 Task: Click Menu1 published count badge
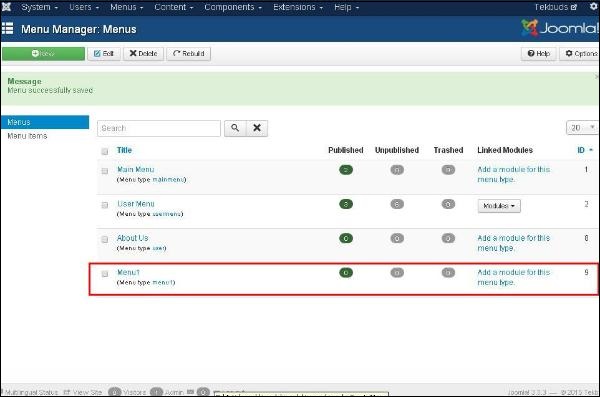346,273
